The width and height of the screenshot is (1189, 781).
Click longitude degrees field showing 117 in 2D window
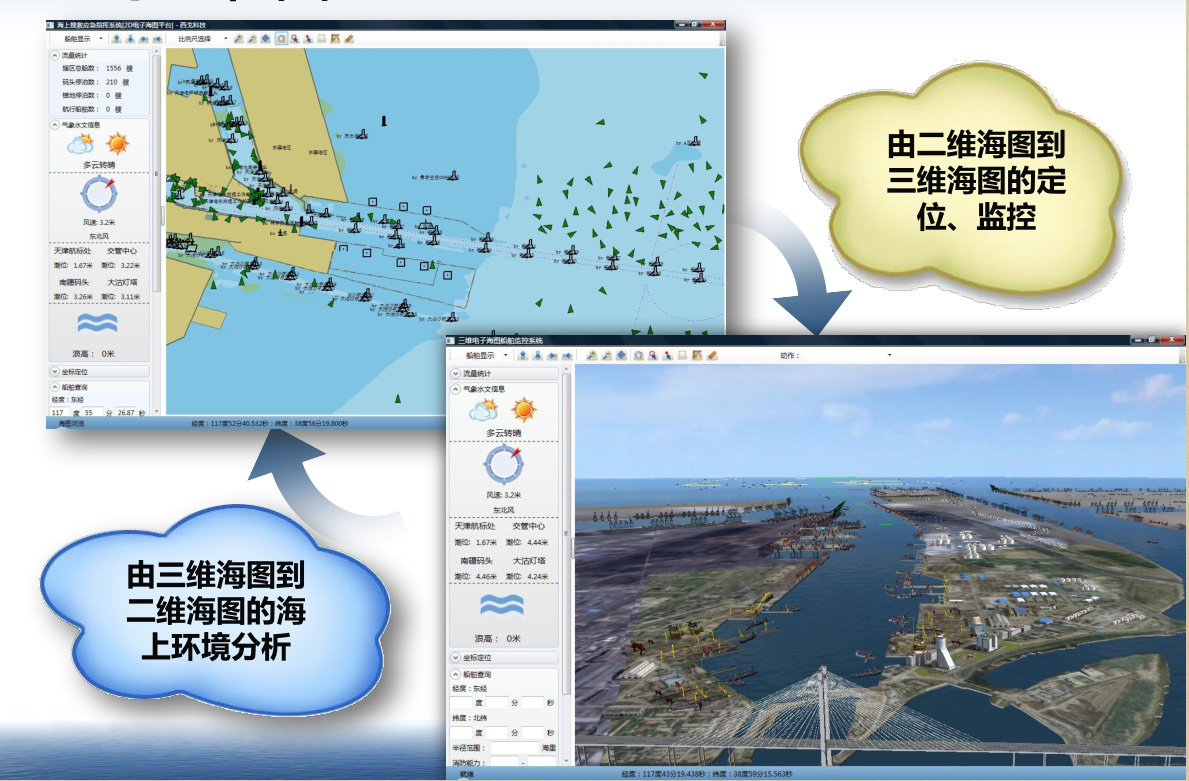tap(60, 412)
